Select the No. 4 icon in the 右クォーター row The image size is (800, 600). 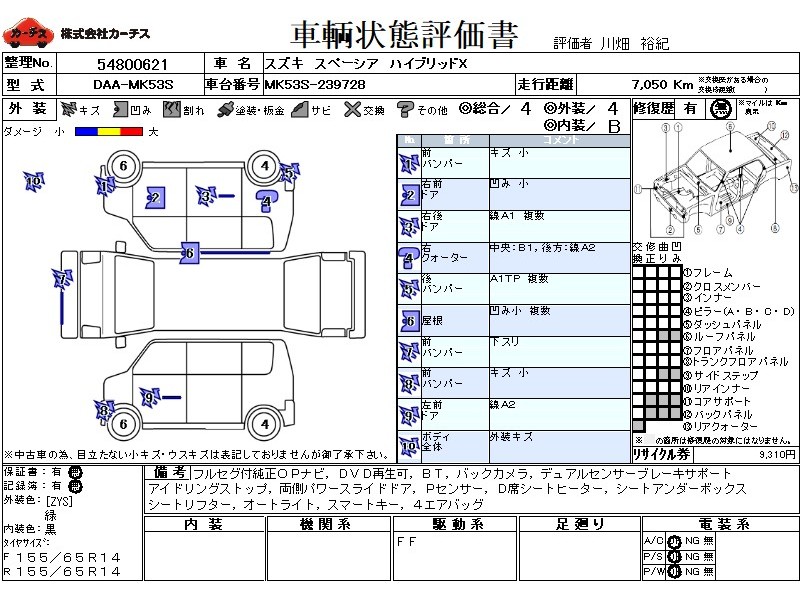pyautogui.click(x=409, y=258)
